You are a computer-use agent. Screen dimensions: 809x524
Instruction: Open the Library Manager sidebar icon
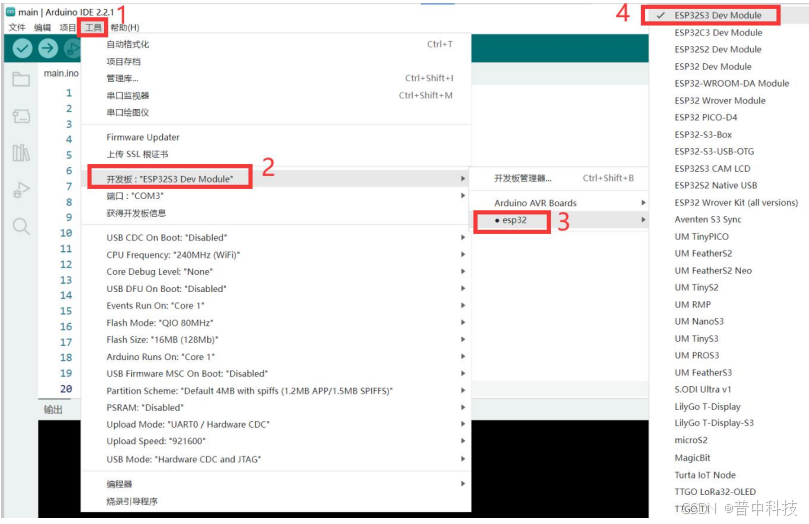21,153
